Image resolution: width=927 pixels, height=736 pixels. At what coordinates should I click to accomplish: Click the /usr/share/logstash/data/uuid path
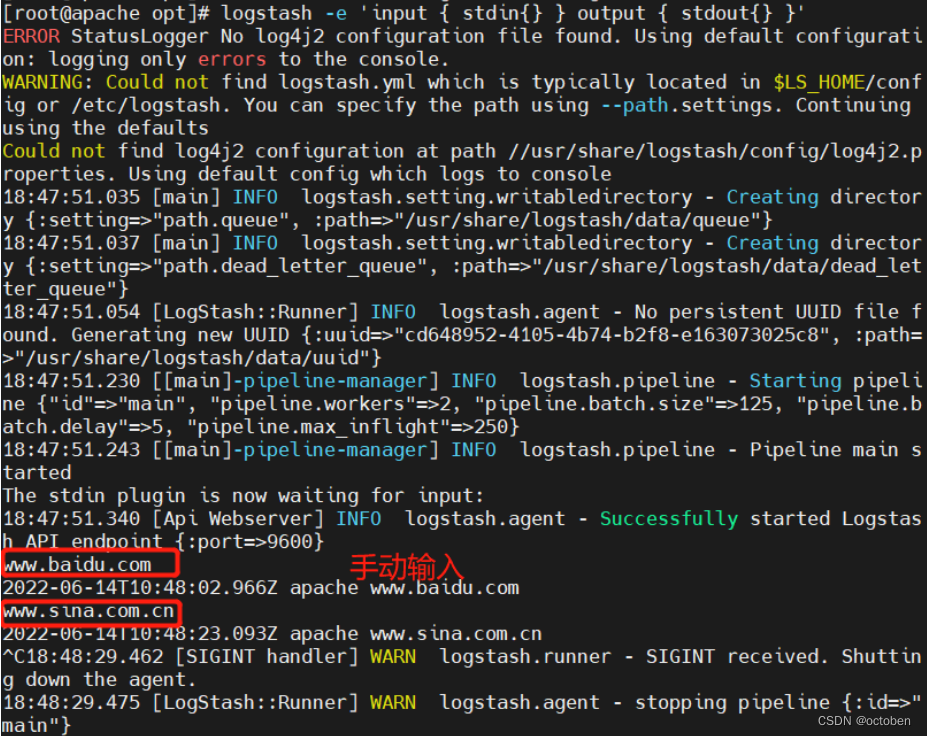coord(192,358)
